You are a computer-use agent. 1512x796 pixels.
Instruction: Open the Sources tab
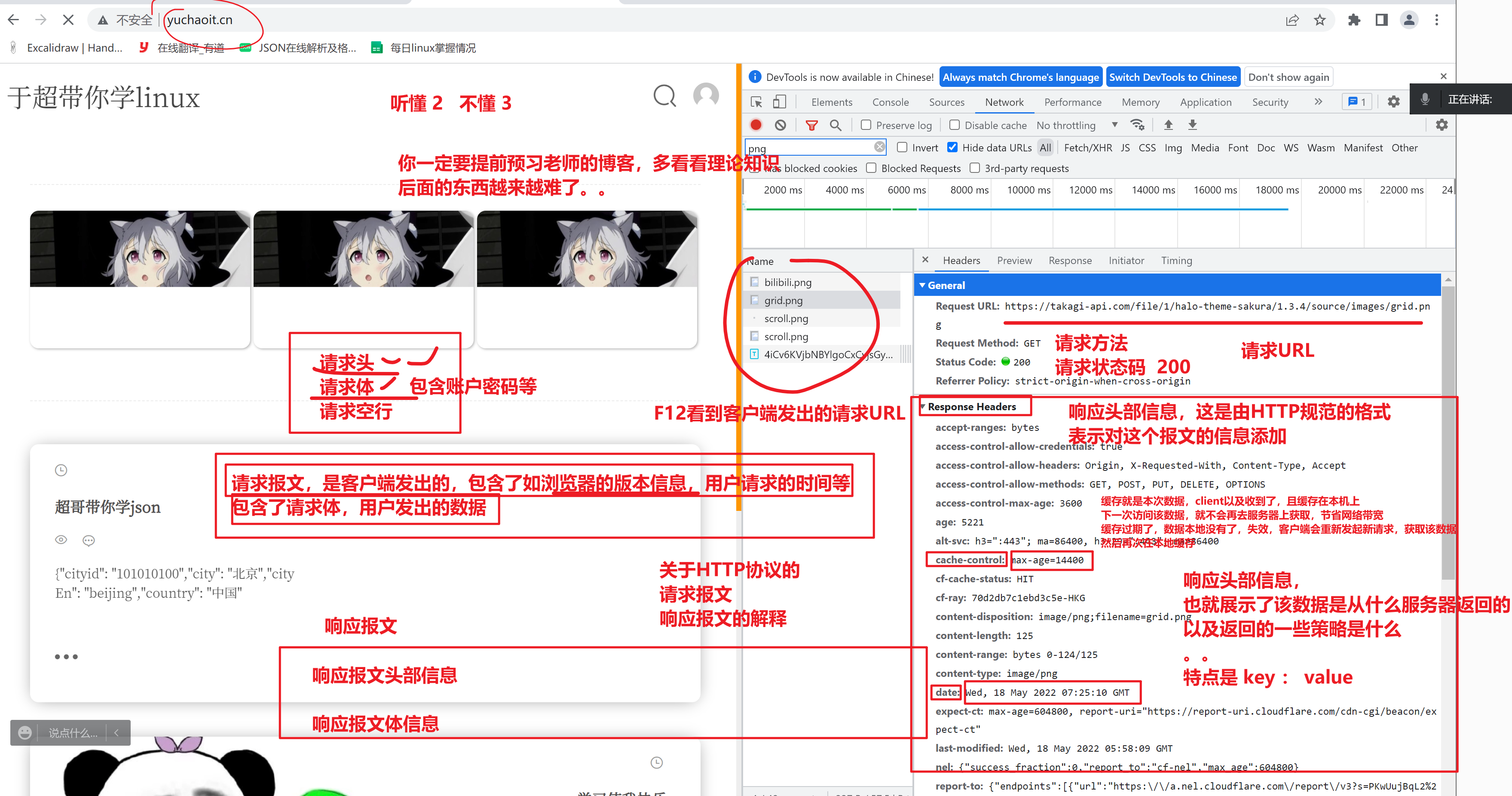[947, 102]
